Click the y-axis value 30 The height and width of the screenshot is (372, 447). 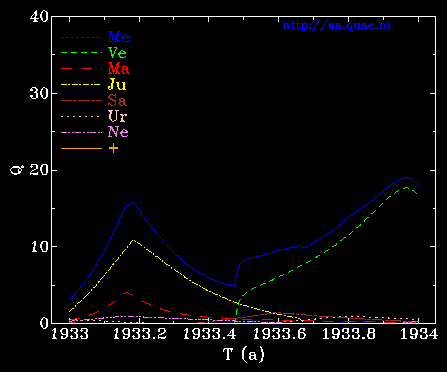coord(39,93)
